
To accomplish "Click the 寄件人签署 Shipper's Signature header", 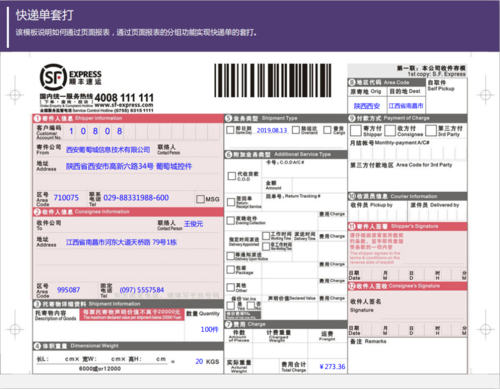I will click(x=407, y=227).
